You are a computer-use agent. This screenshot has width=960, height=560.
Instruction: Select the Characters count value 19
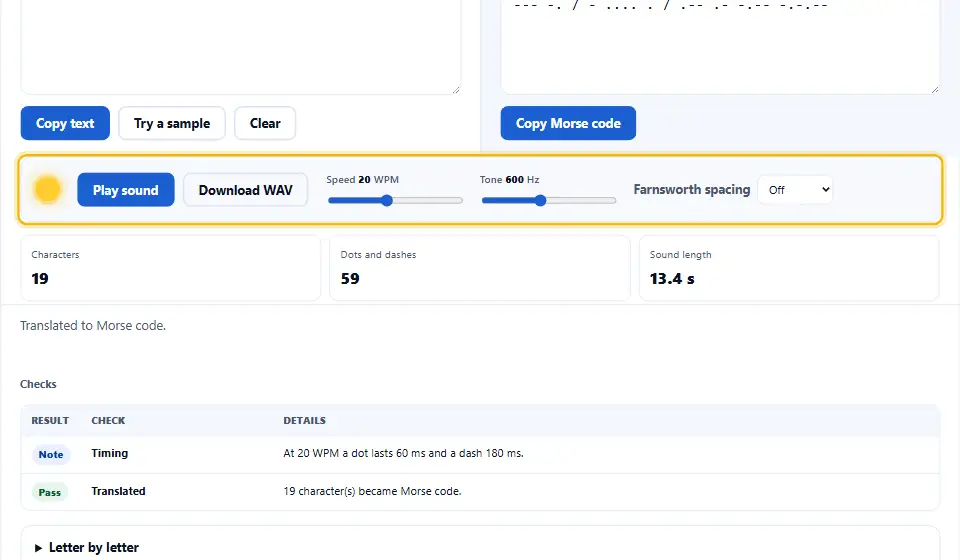(x=40, y=278)
